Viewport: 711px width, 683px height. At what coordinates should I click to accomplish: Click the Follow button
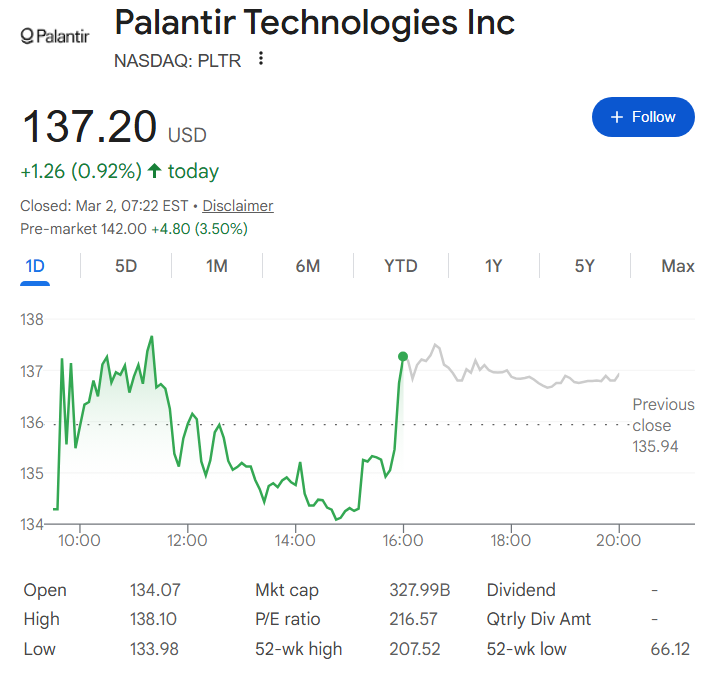coord(643,117)
